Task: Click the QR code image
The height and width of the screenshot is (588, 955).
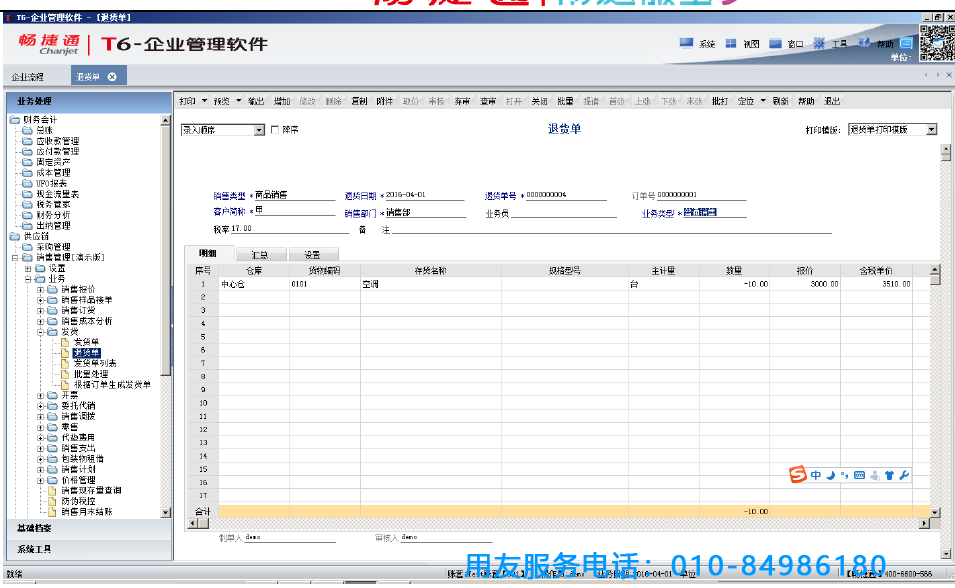Action: point(937,42)
